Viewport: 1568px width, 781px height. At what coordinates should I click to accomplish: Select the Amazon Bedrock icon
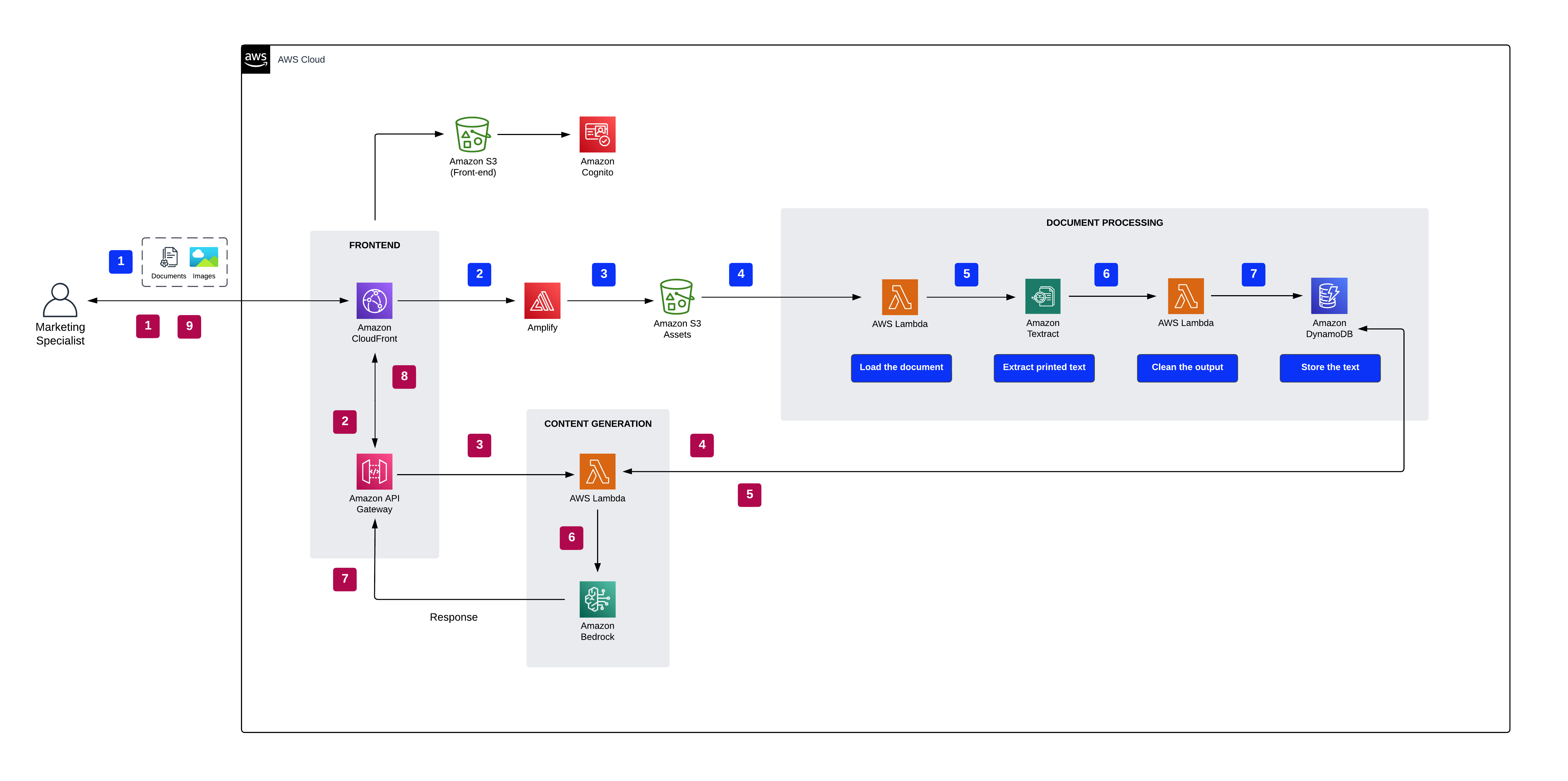click(x=597, y=599)
